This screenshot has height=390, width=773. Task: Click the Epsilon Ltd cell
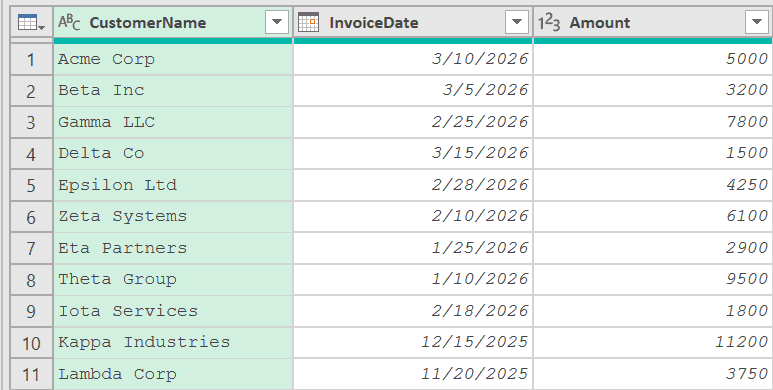click(x=173, y=185)
